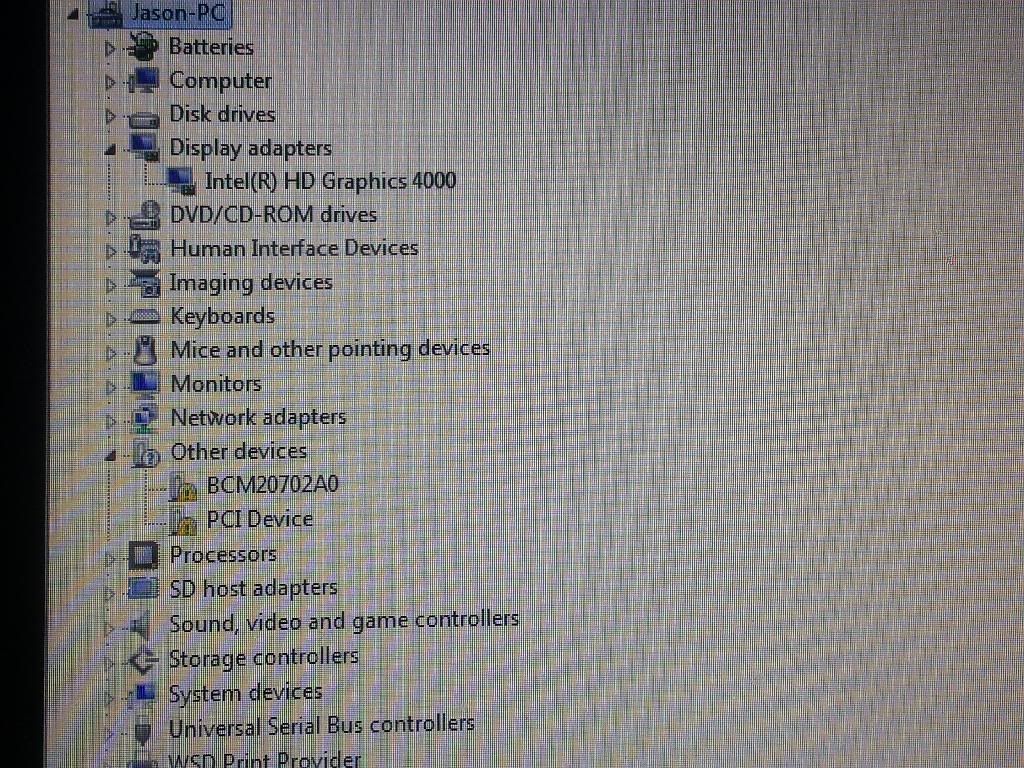Click the Disk drives icon
The height and width of the screenshot is (768, 1024).
[144, 118]
